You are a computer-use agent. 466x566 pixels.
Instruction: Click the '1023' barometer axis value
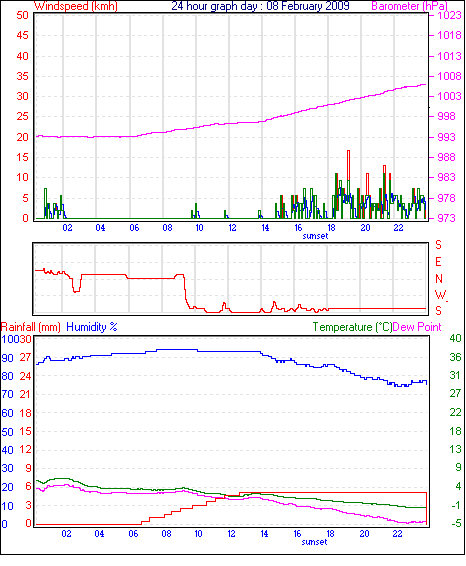coord(449,16)
